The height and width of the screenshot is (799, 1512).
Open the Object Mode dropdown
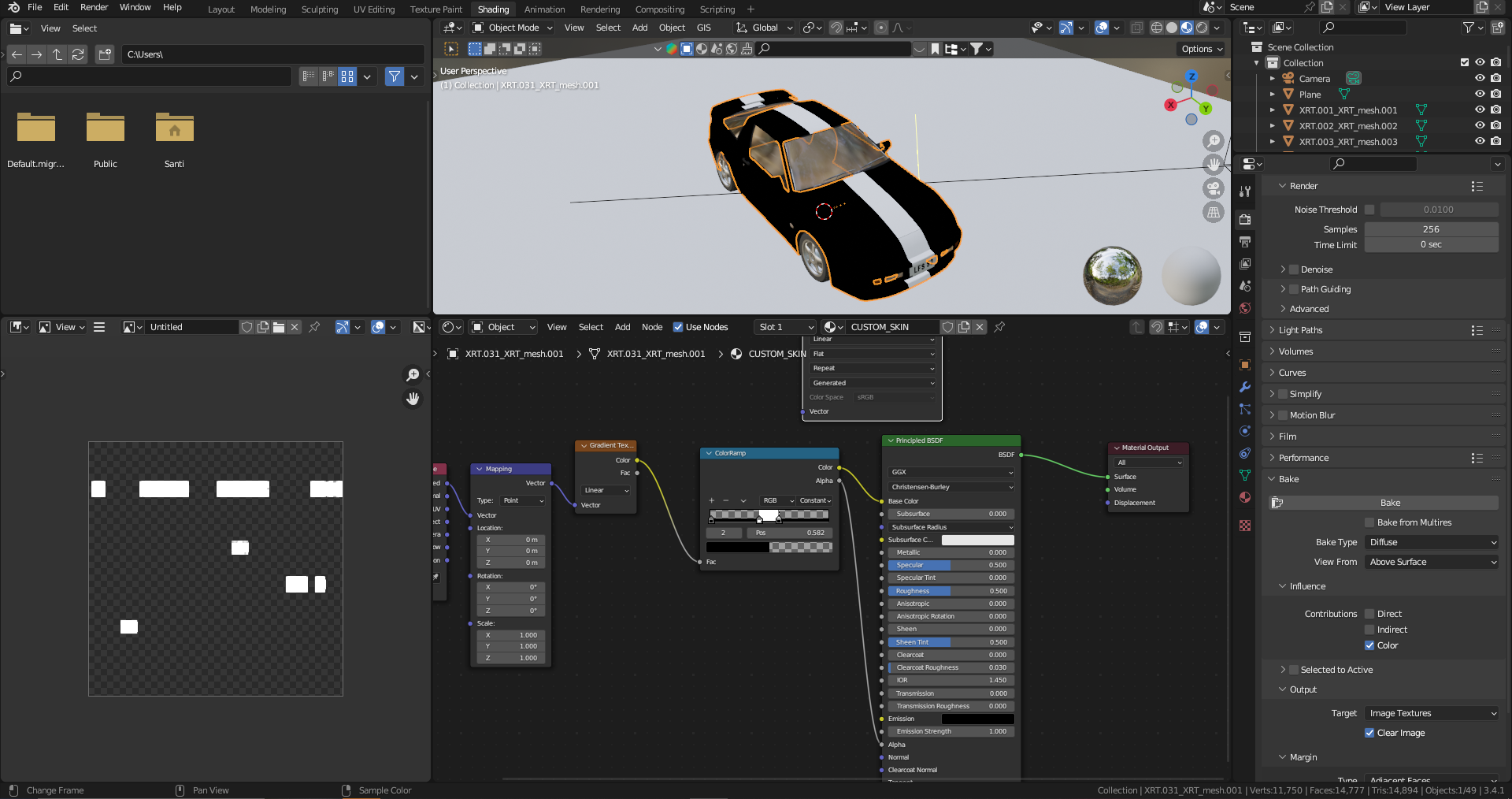pos(513,28)
